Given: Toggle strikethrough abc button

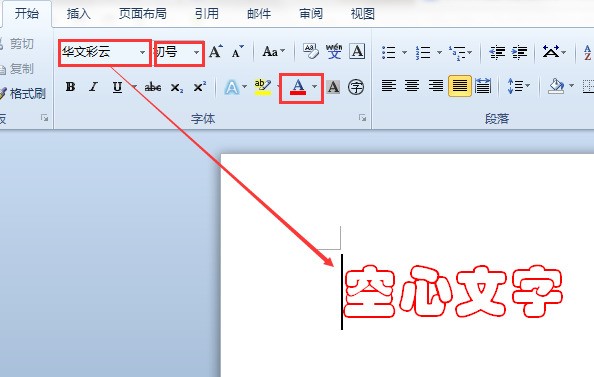Looking at the screenshot, I should 153,87.
